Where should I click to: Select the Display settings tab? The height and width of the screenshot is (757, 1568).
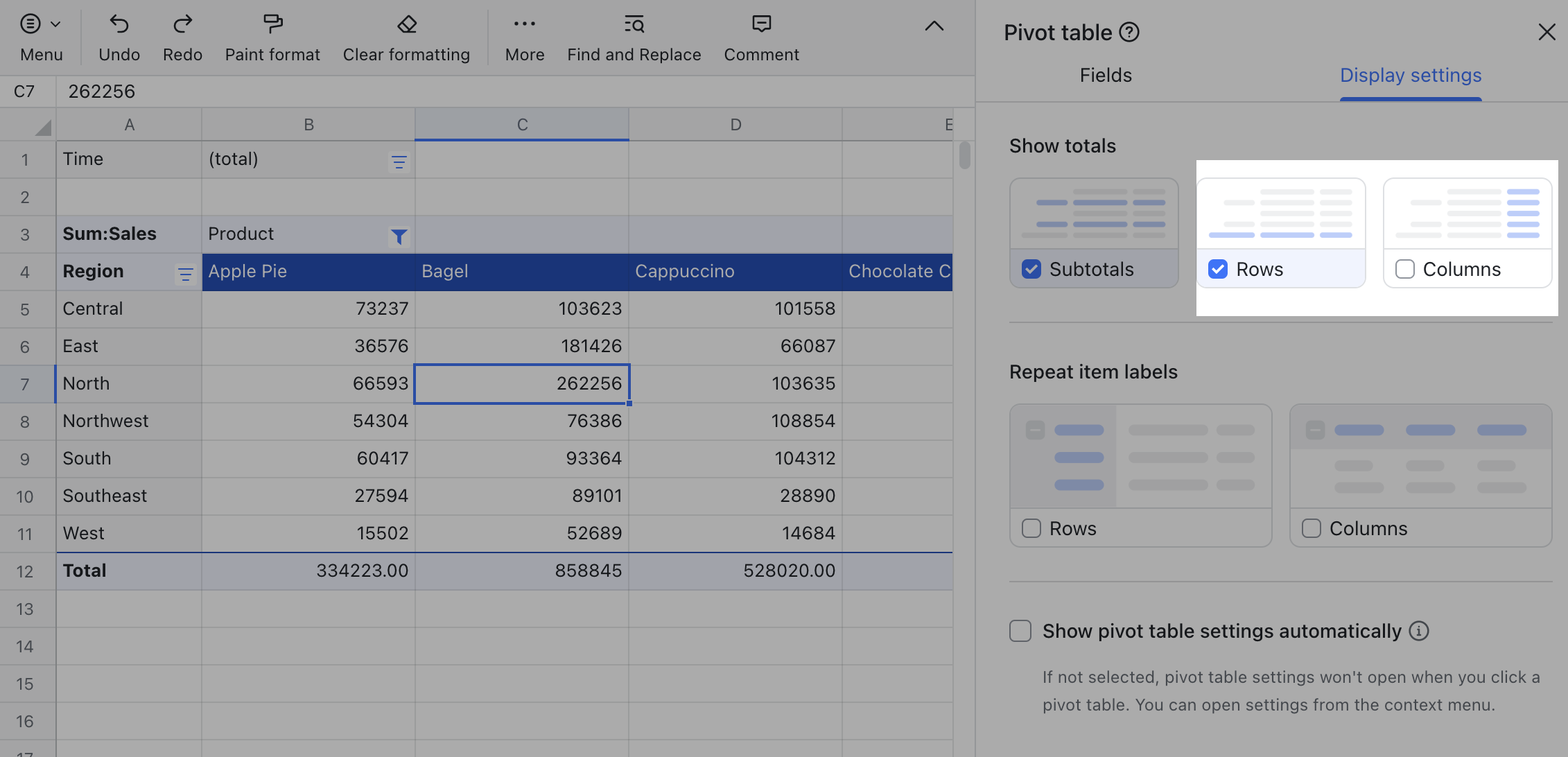click(1410, 75)
